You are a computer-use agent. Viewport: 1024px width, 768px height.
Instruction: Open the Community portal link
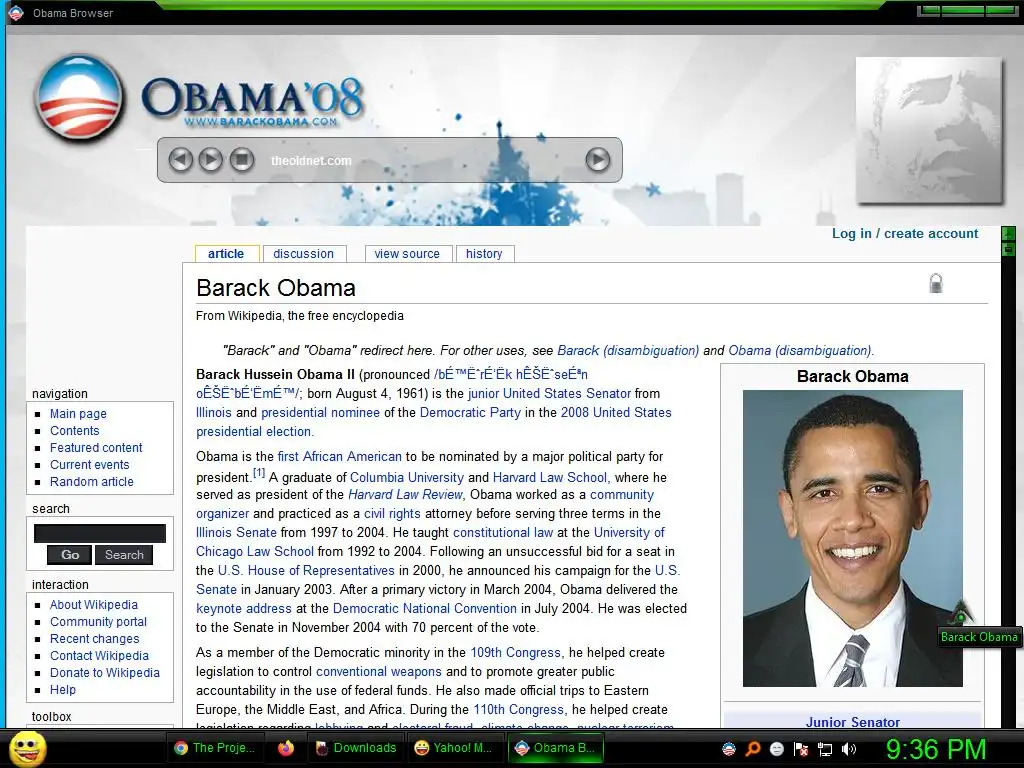coord(98,622)
